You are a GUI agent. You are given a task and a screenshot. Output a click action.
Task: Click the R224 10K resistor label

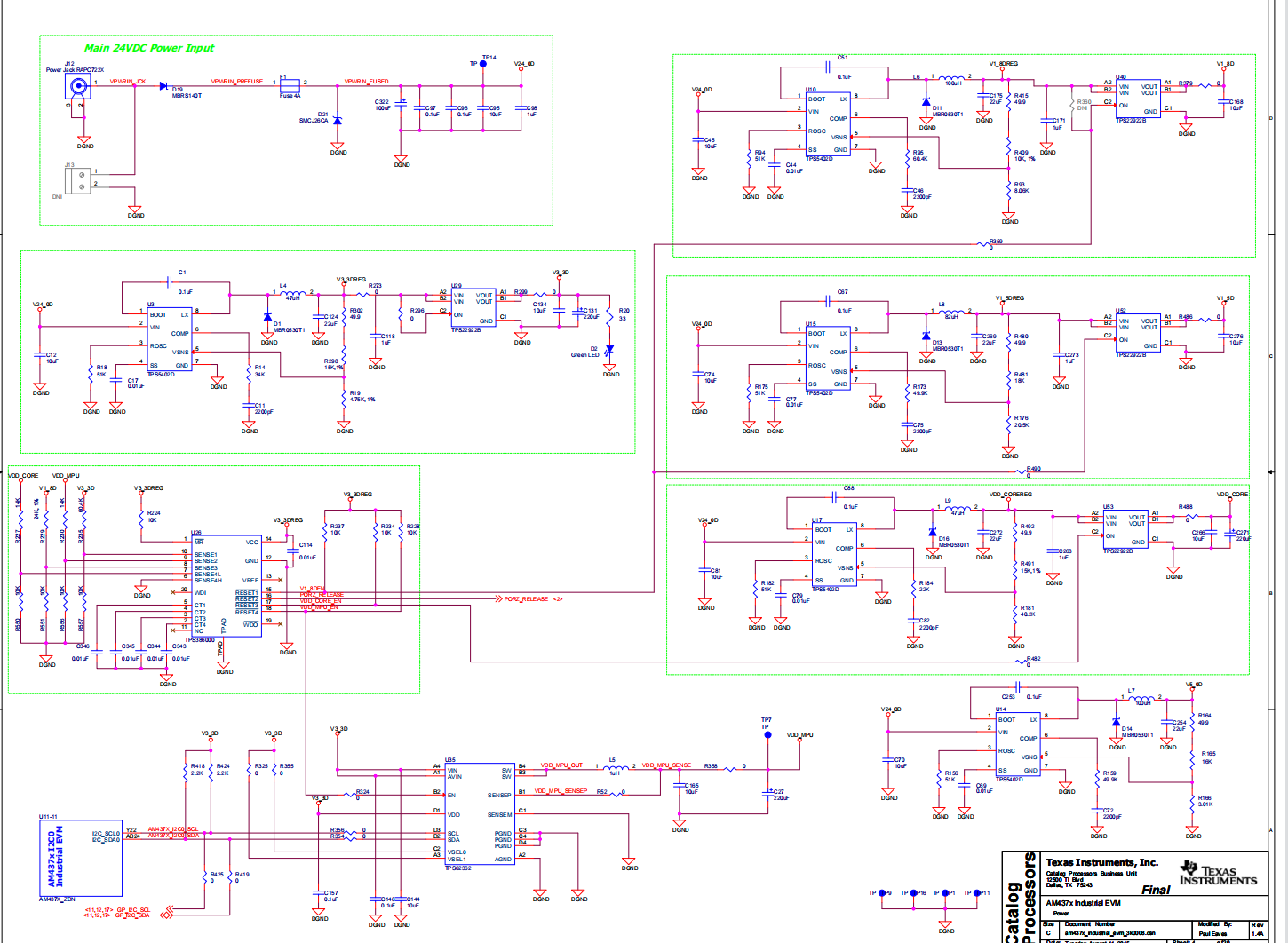(x=154, y=517)
